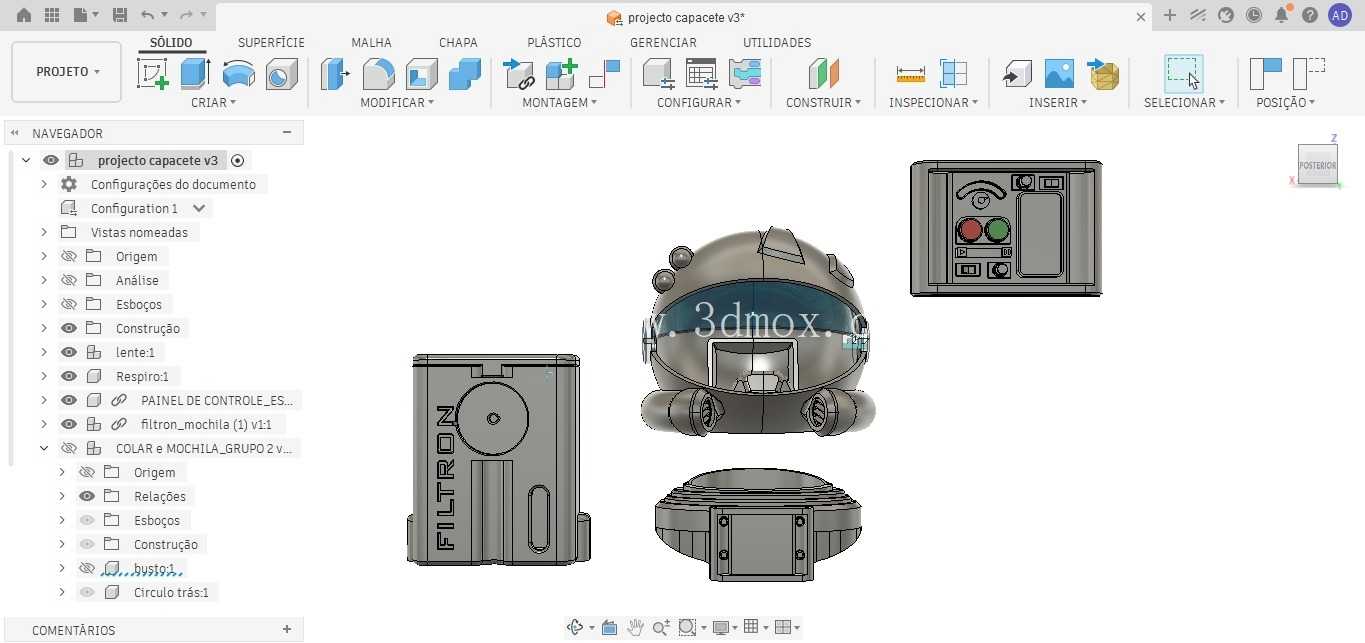Image resolution: width=1365 pixels, height=643 pixels.
Task: Click the POSTERIOR face of the view cube
Action: pos(1317,165)
